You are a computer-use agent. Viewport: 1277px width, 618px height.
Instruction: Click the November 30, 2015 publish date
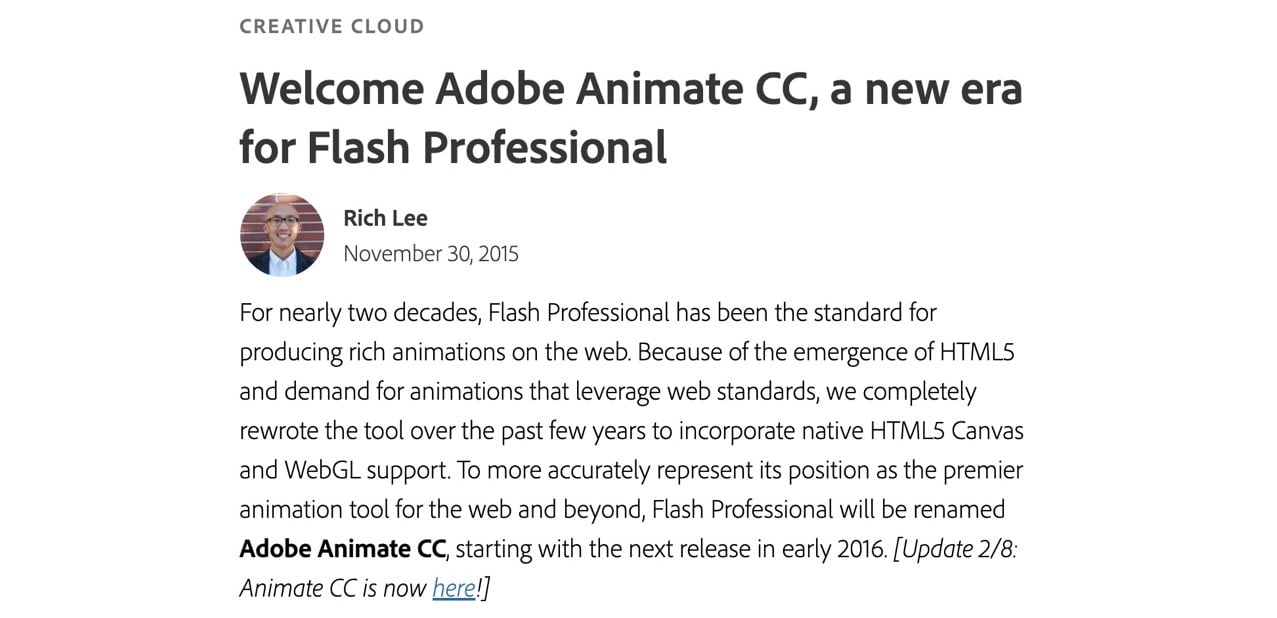pyautogui.click(x=431, y=254)
